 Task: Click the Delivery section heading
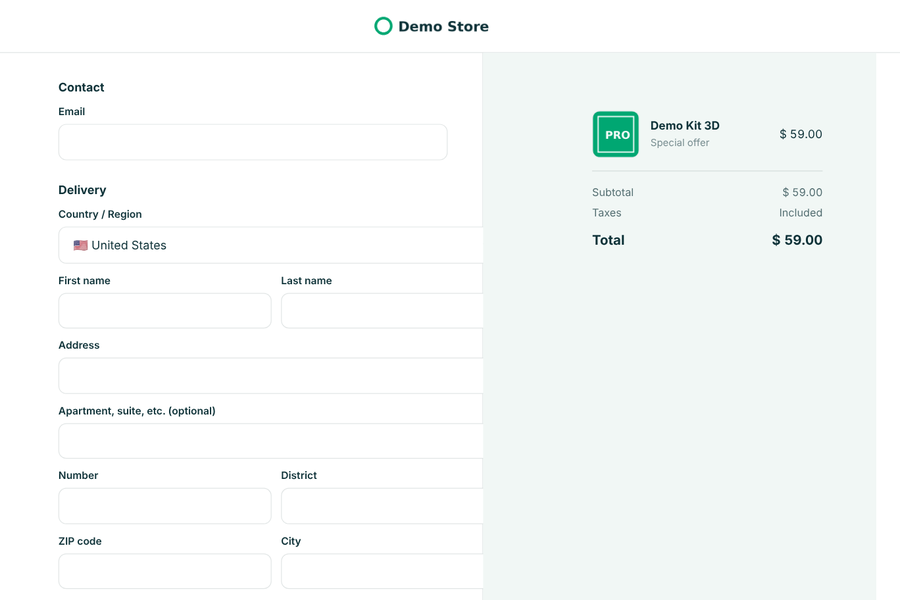click(x=82, y=190)
